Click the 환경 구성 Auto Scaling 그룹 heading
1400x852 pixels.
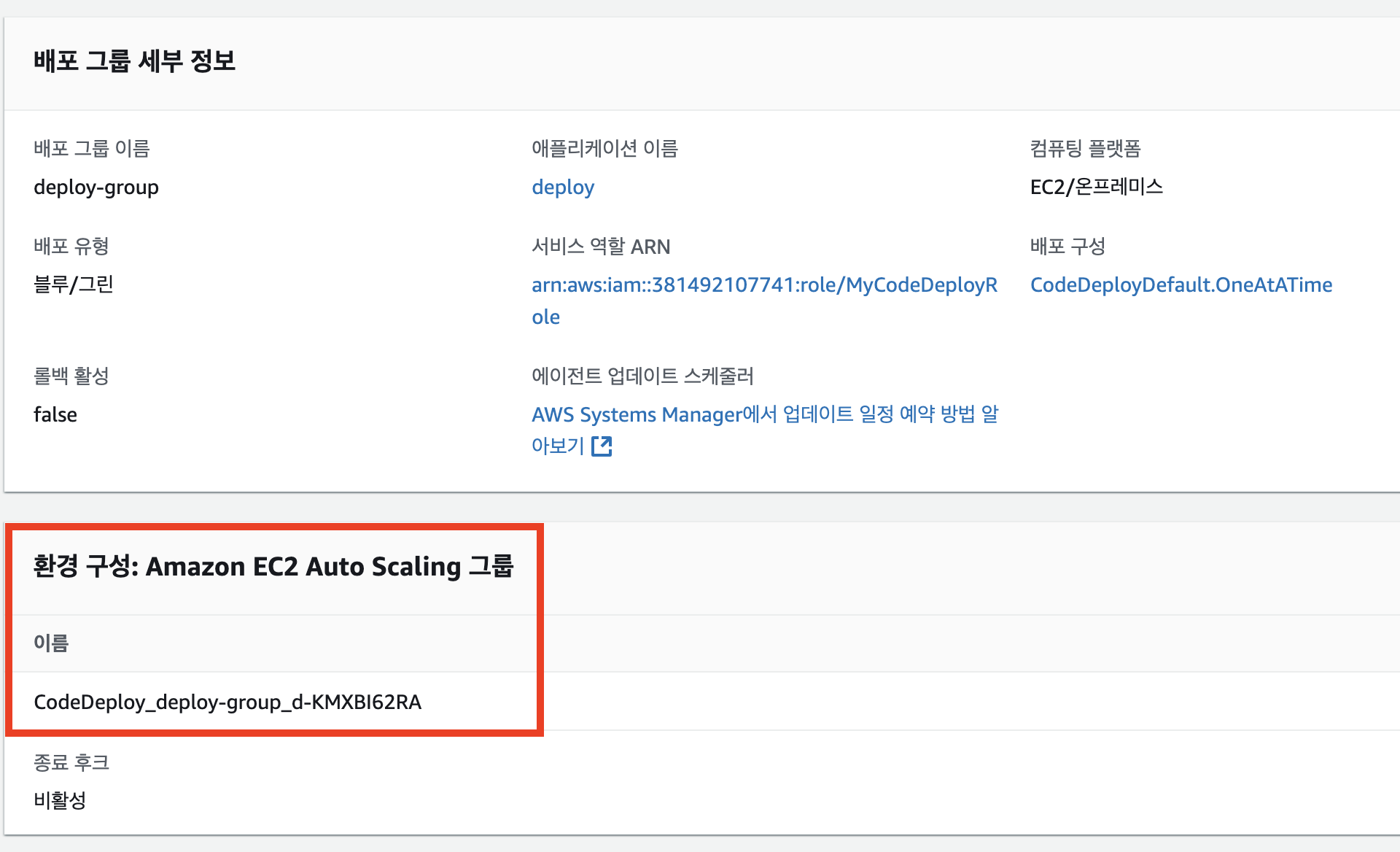[x=273, y=567]
